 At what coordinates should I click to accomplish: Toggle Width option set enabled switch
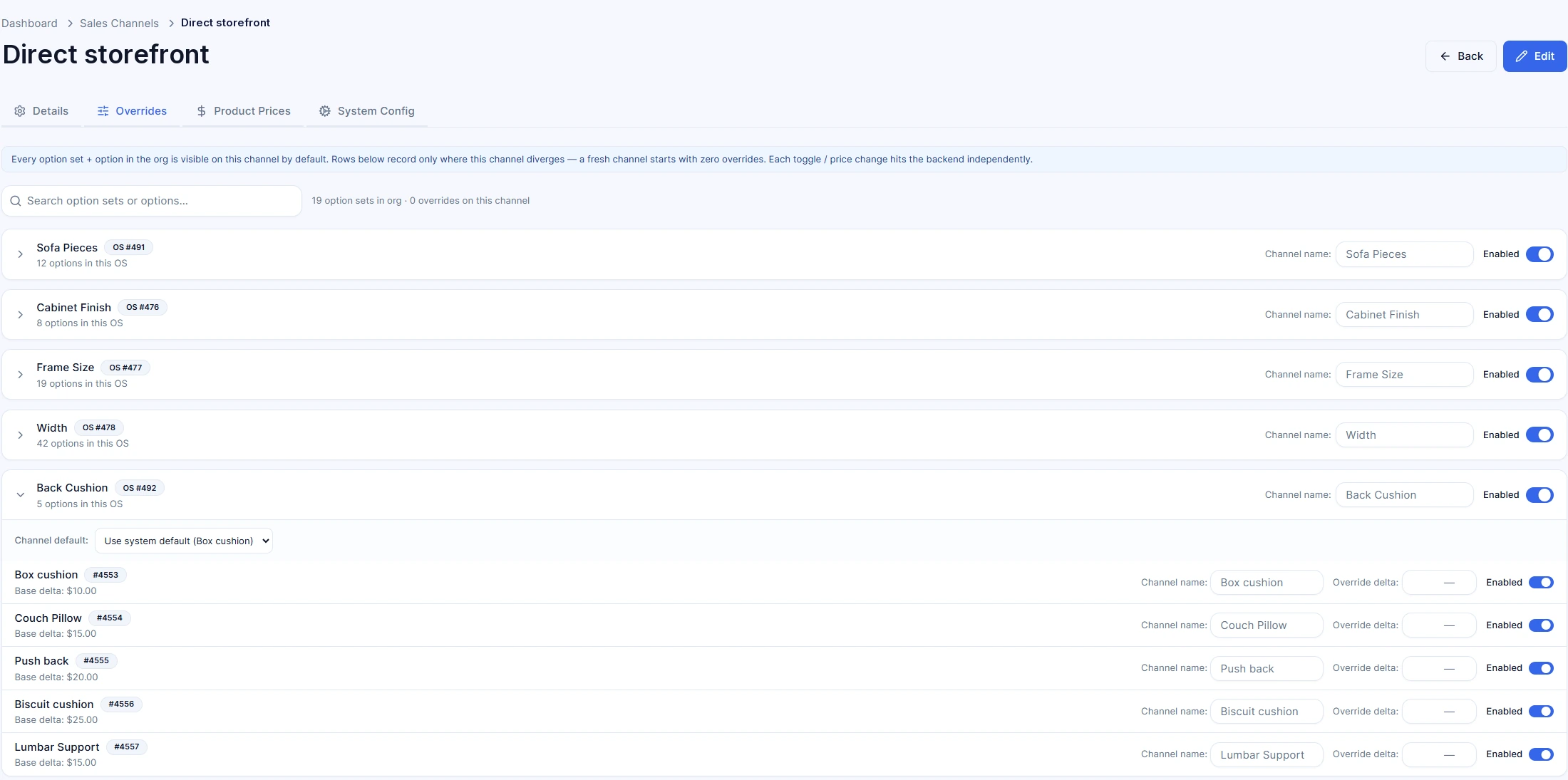1539,435
